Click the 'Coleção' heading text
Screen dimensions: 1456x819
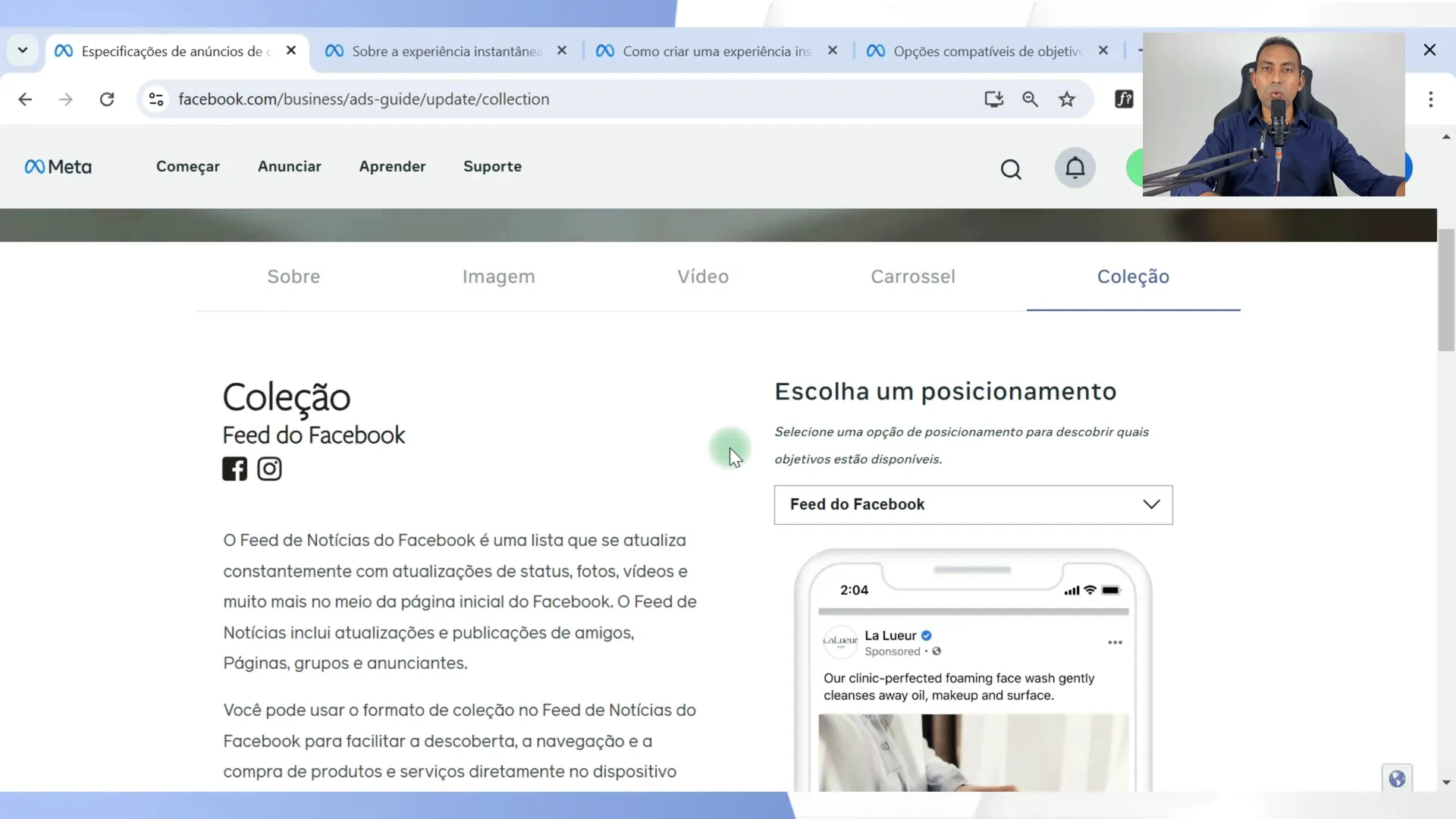click(x=286, y=398)
